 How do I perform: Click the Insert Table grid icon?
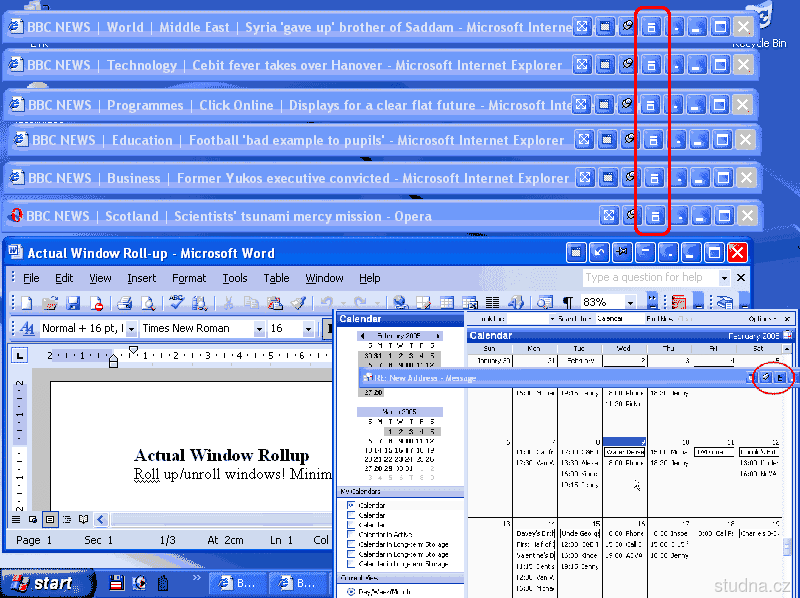coord(447,303)
